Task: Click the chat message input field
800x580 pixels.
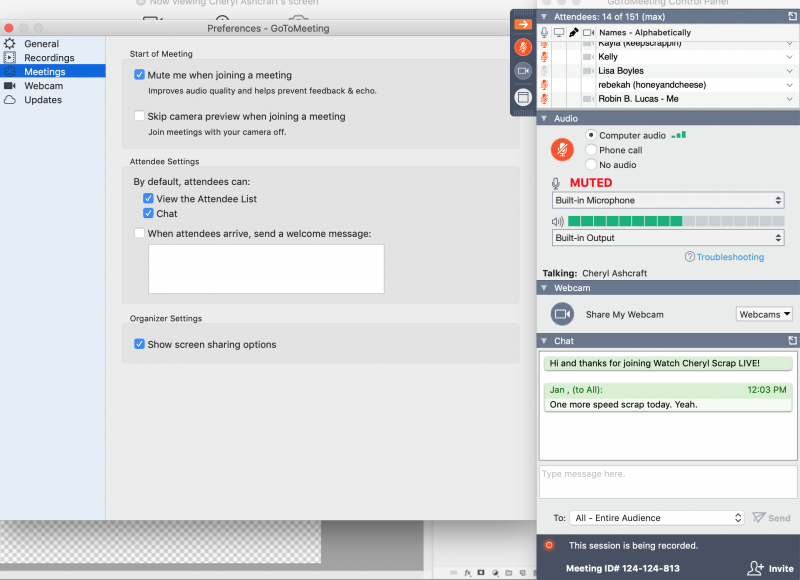Action: [668, 482]
